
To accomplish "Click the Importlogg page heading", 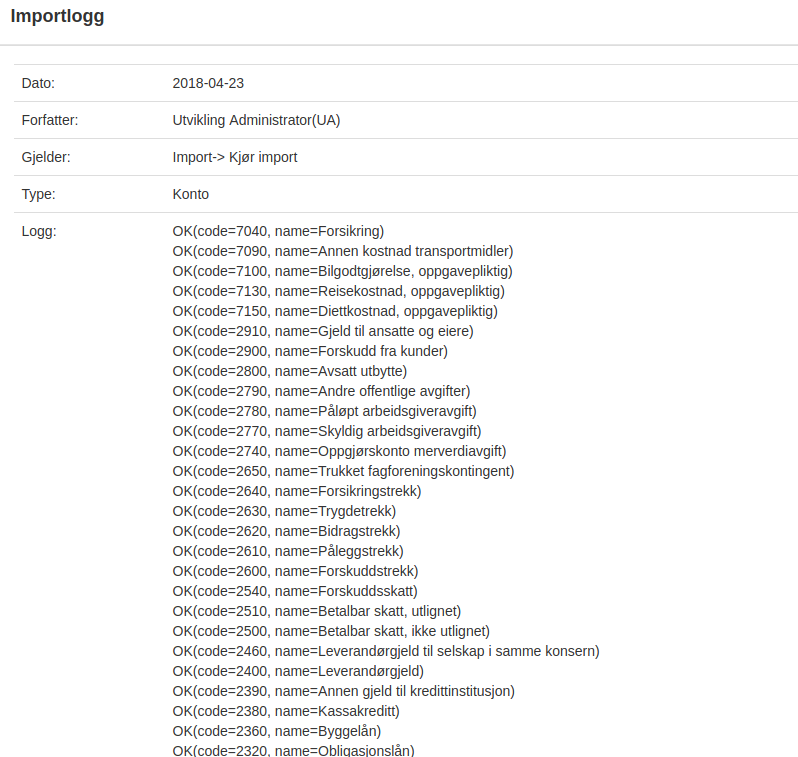I will (x=57, y=16).
